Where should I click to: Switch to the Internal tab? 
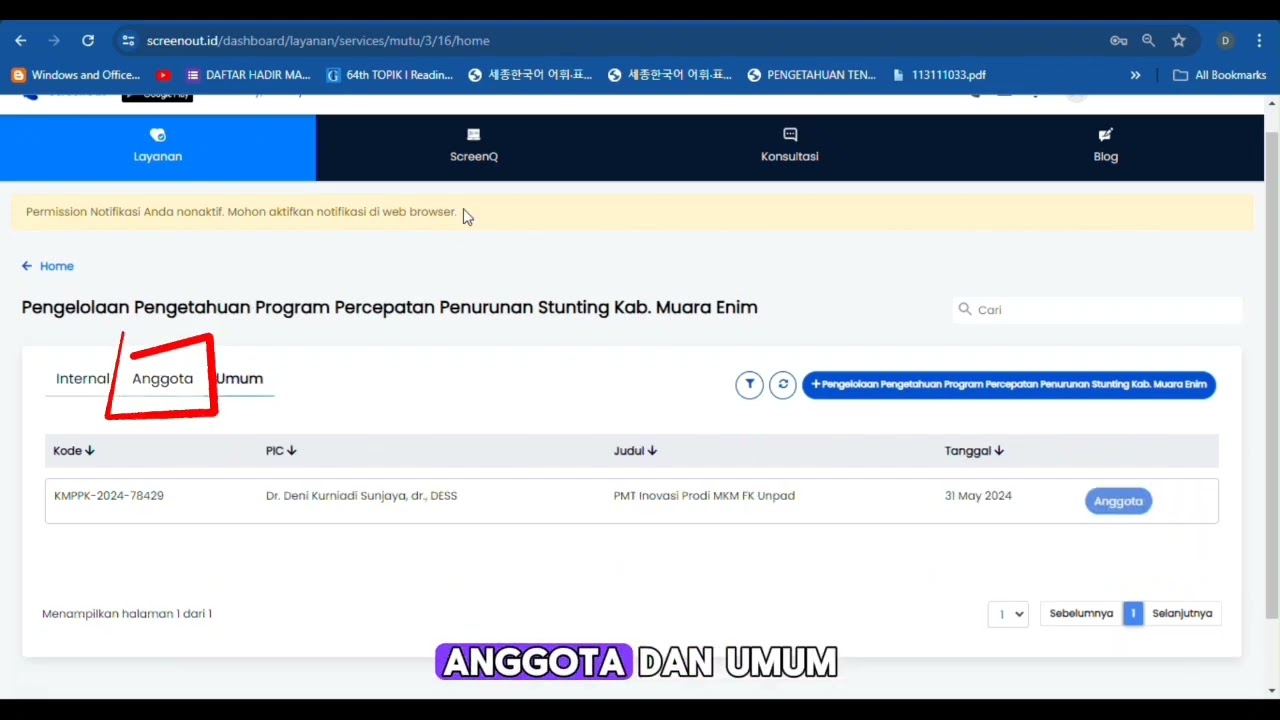pyautogui.click(x=82, y=379)
